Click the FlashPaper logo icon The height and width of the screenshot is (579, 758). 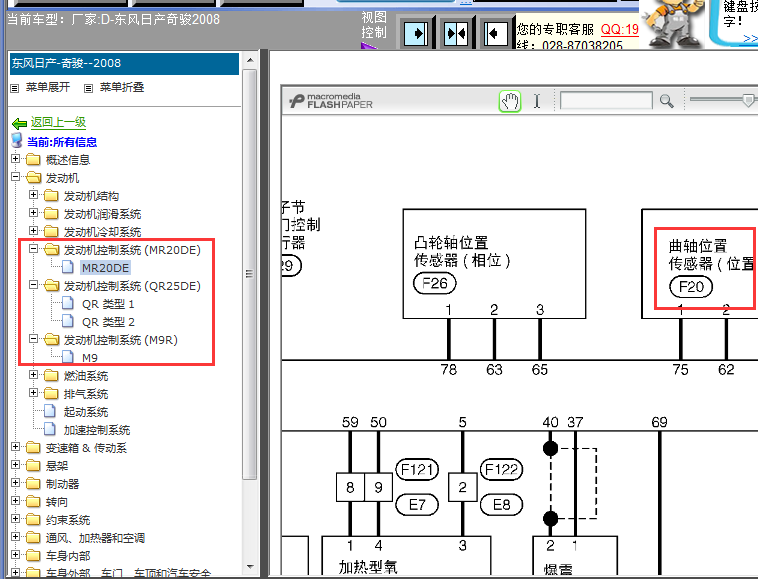pos(297,101)
